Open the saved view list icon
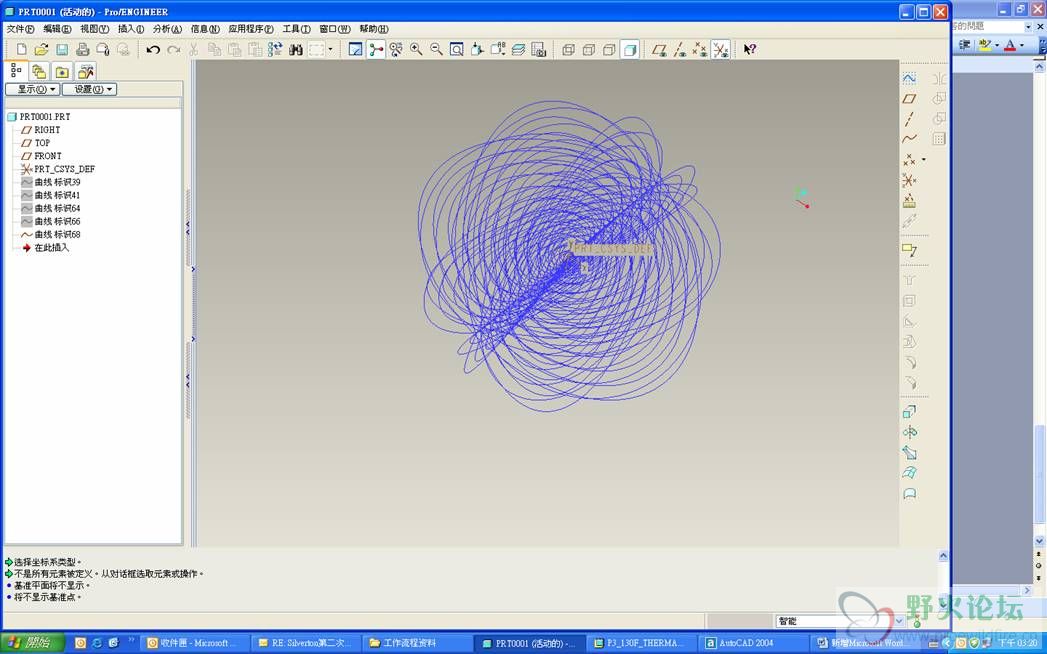1047x654 pixels. [x=498, y=49]
